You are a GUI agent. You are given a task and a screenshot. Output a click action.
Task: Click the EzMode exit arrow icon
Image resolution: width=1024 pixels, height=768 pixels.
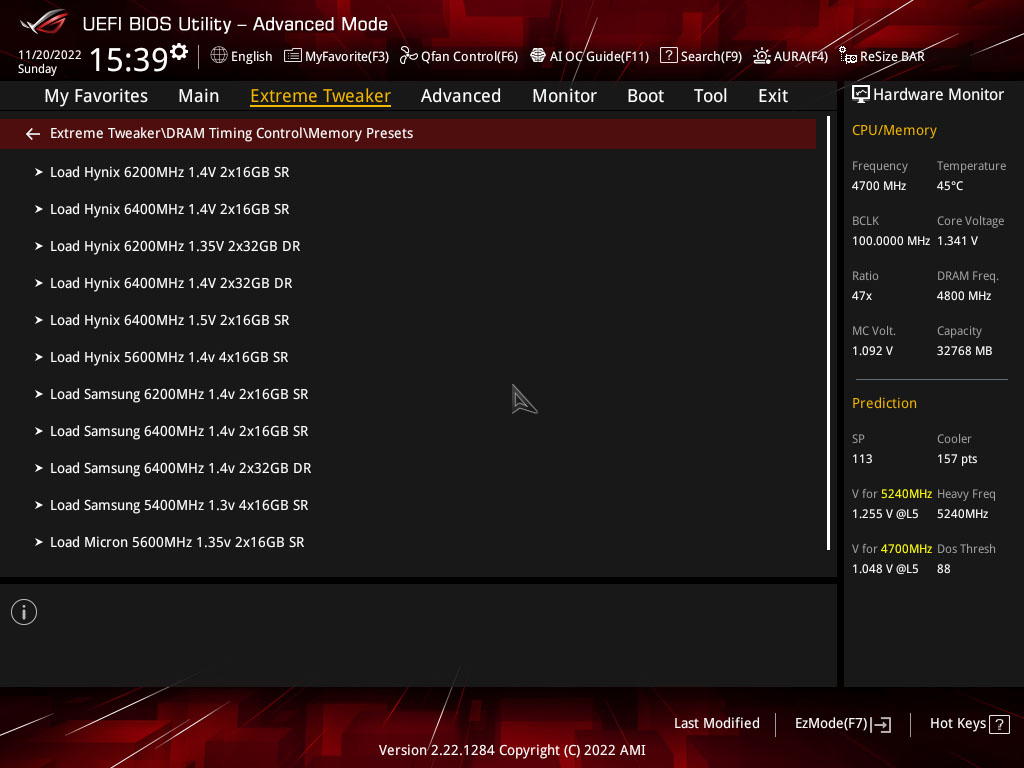pyautogui.click(x=881, y=724)
